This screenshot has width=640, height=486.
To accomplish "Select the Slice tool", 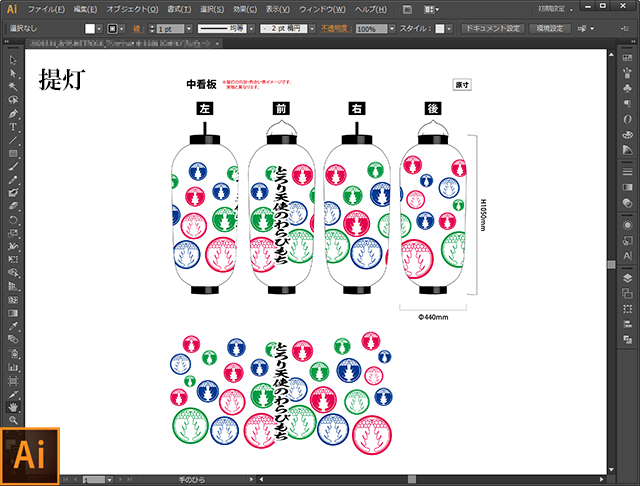I will pyautogui.click(x=13, y=394).
